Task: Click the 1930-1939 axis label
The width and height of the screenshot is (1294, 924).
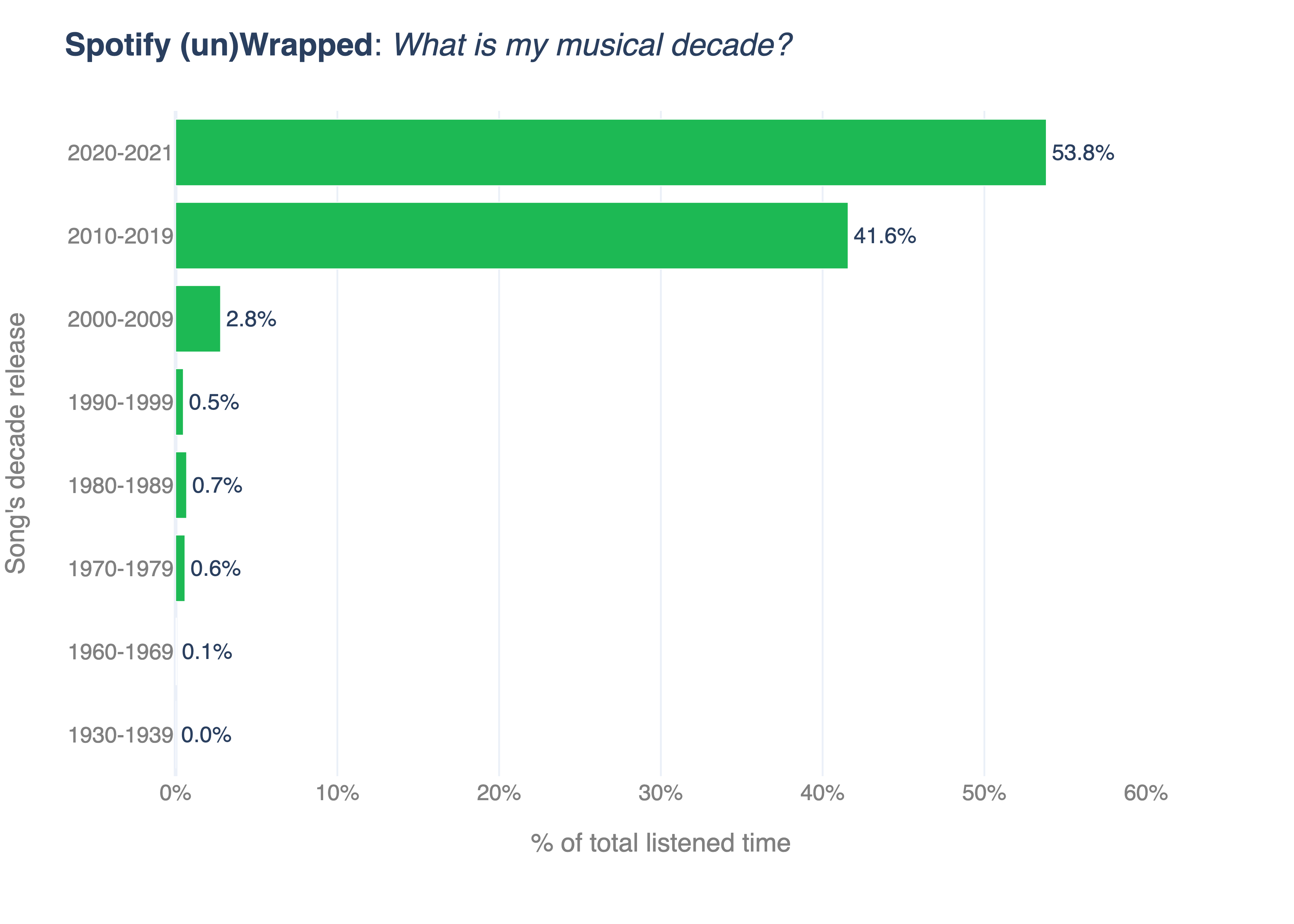Action: coord(120,735)
